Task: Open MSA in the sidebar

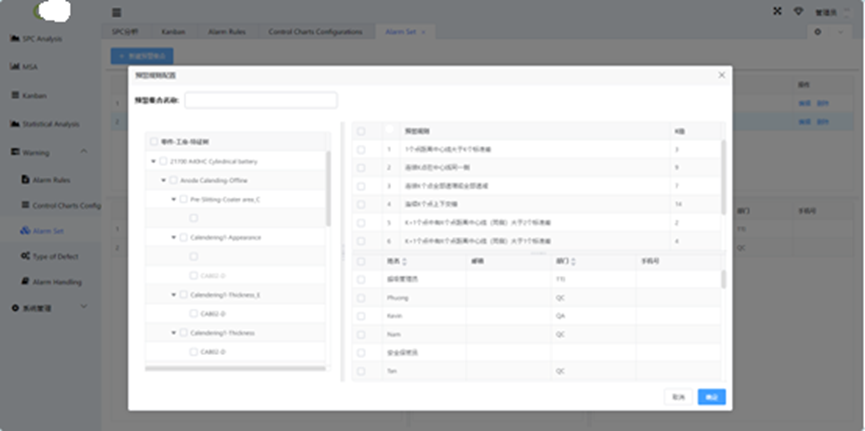Action: [24, 67]
